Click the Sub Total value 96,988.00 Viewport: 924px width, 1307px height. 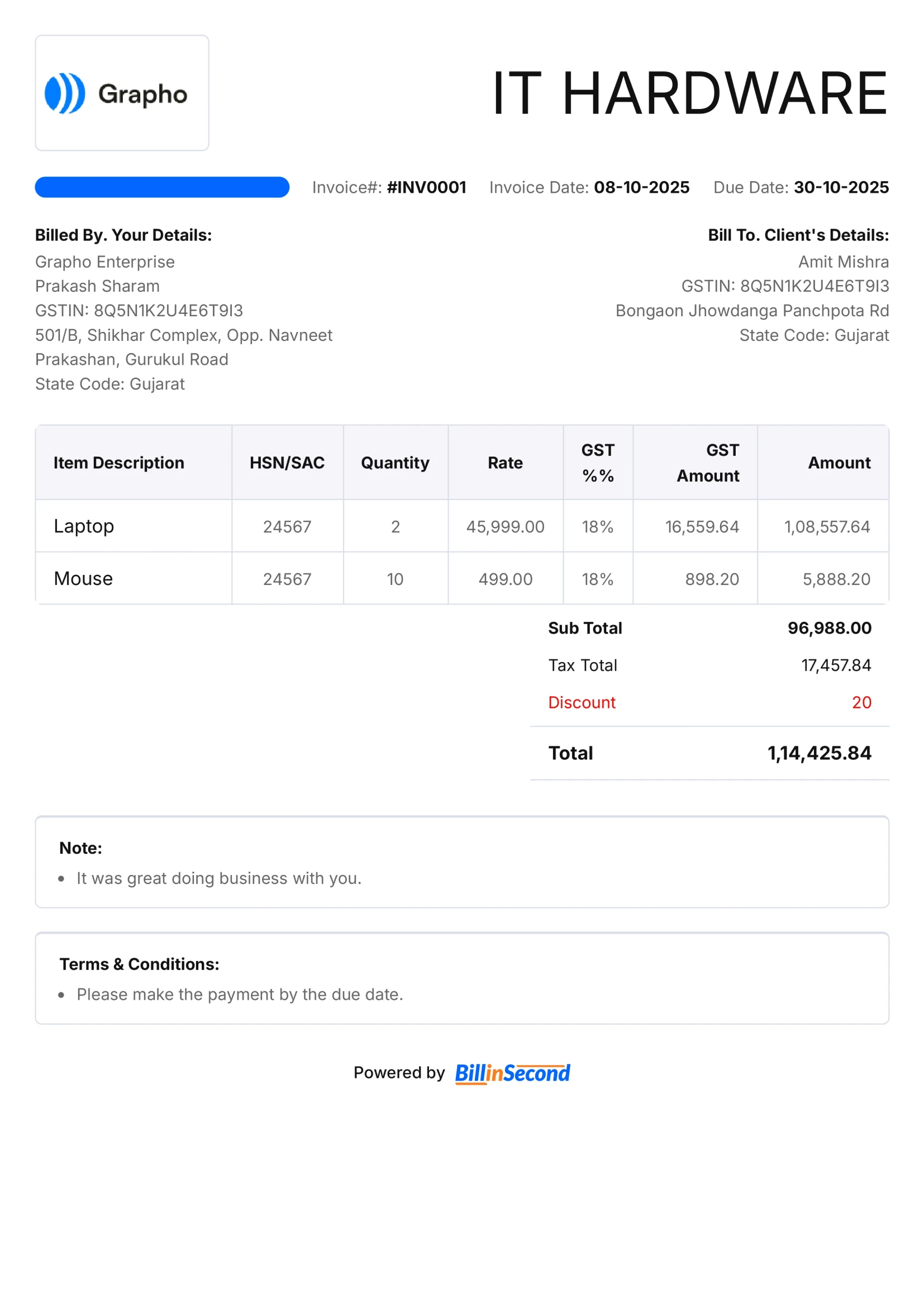pyautogui.click(x=829, y=628)
